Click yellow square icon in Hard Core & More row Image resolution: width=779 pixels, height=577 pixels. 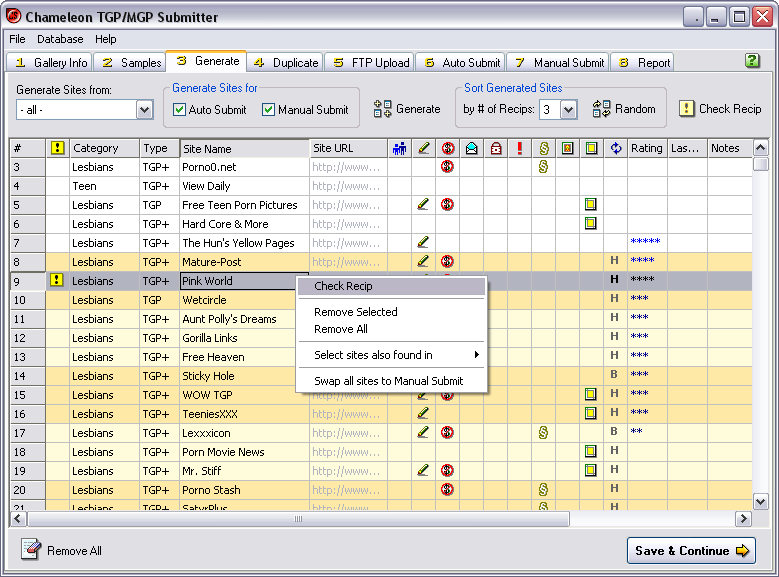pos(590,223)
